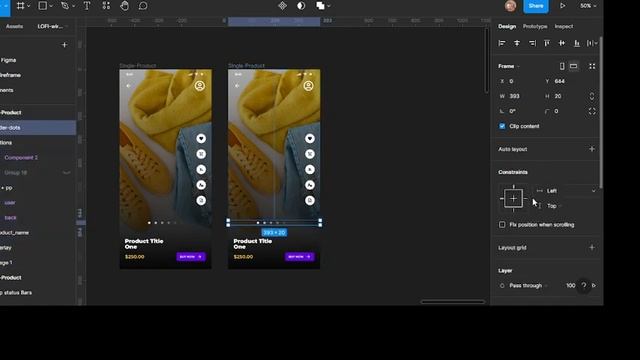This screenshot has height=360, width=640.
Task: Switch to the Design tab
Action: pos(507,26)
